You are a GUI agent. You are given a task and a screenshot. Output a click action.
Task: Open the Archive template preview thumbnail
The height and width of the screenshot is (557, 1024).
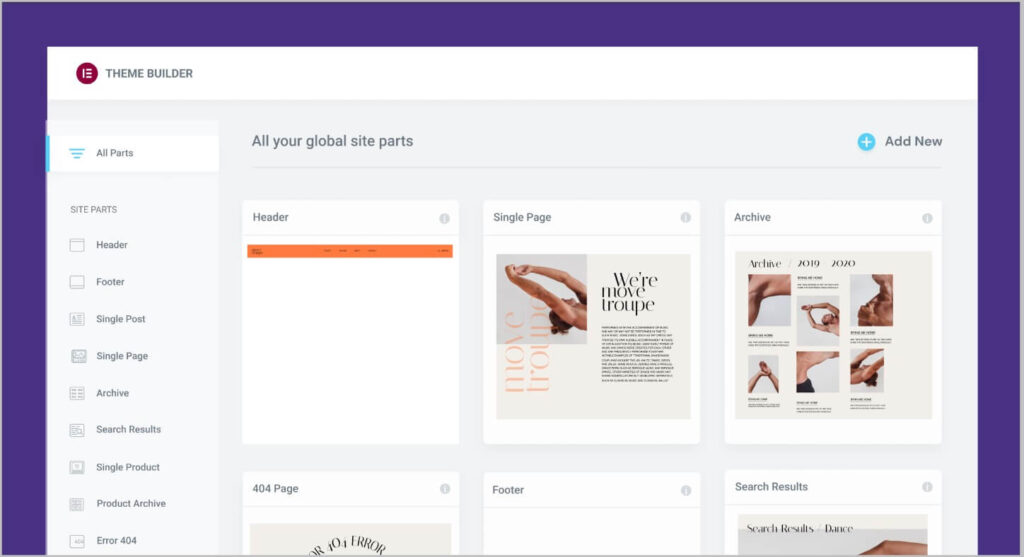[833, 336]
